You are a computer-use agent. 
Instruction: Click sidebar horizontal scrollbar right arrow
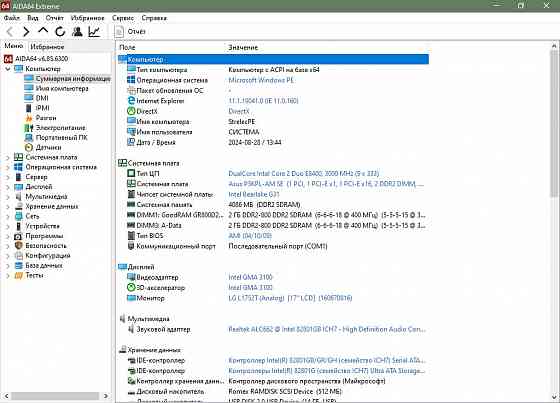(x=106, y=396)
